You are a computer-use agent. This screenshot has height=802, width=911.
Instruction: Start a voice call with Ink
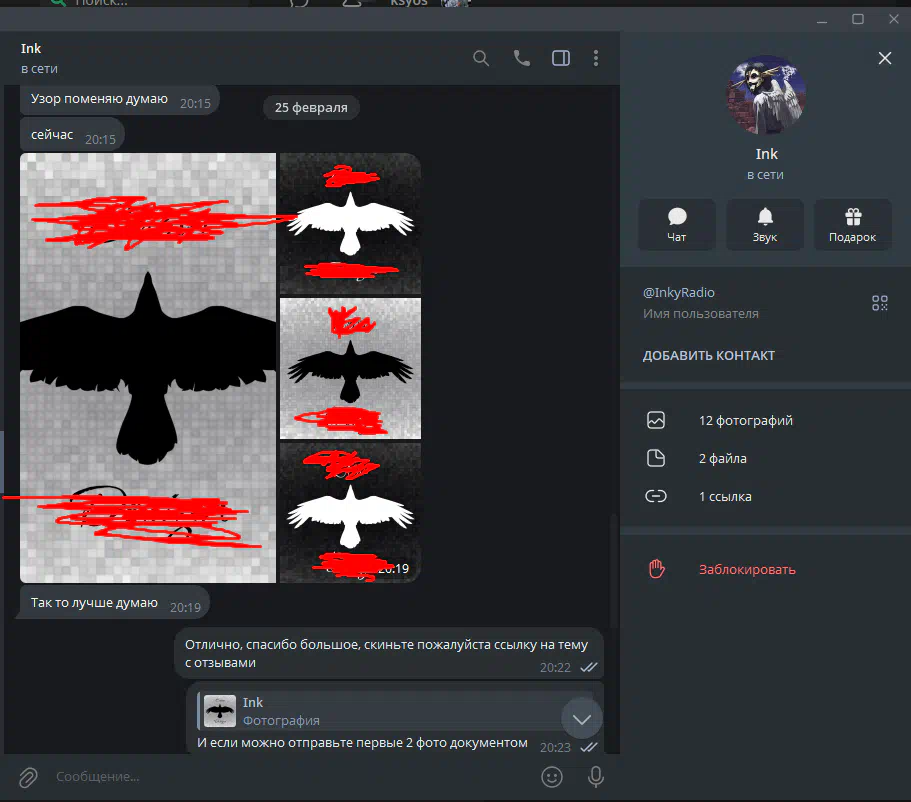pos(521,58)
